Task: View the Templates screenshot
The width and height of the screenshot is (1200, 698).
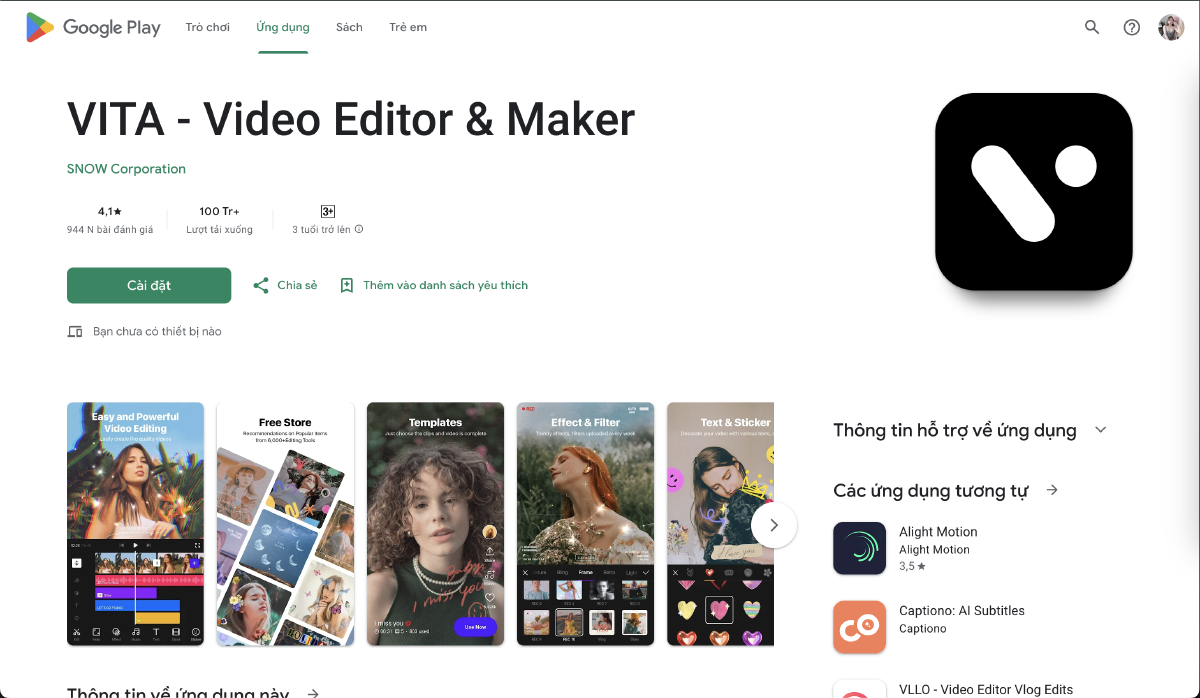Action: [435, 524]
